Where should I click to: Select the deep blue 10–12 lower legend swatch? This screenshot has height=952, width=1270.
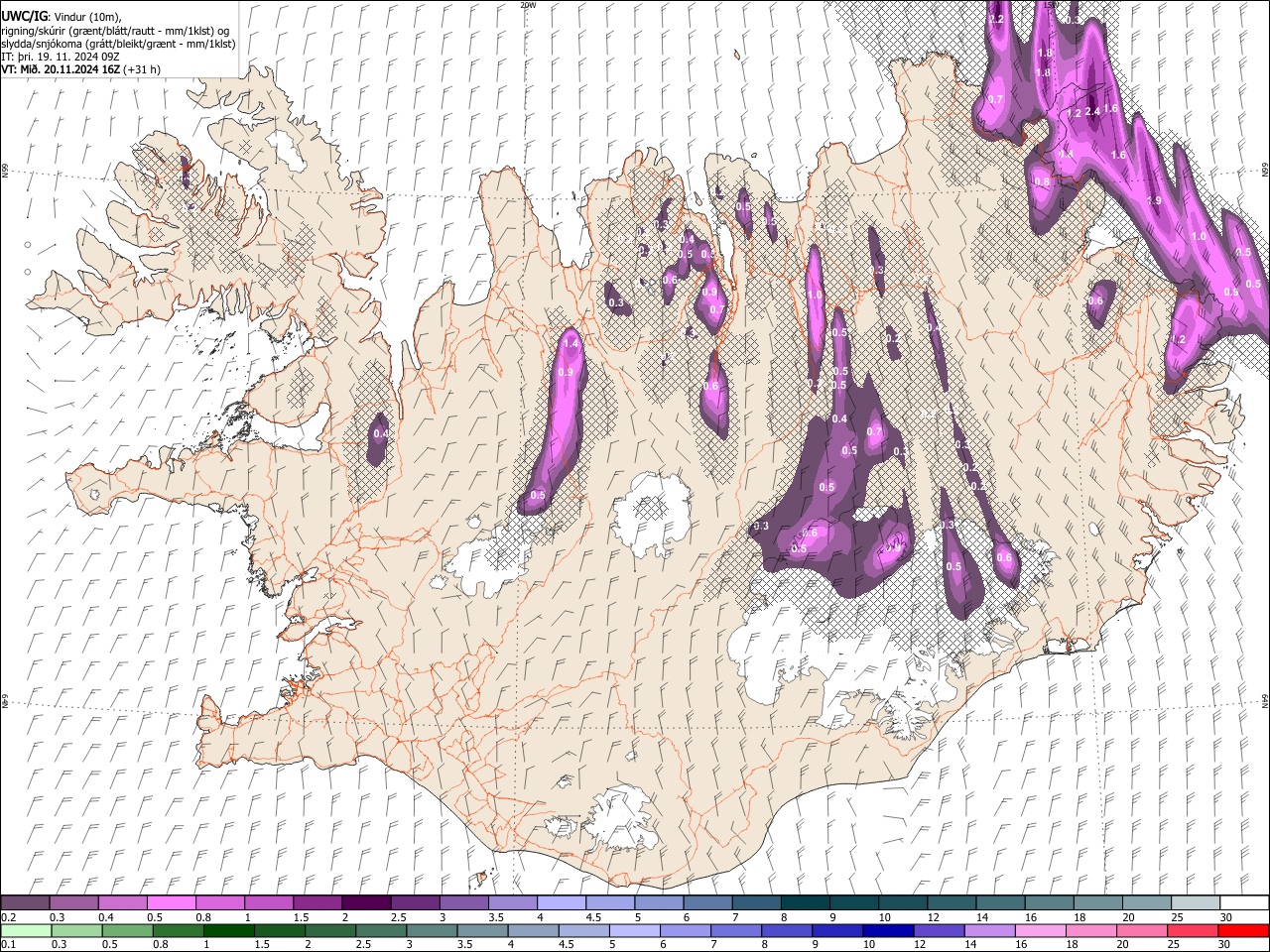pos(889,930)
